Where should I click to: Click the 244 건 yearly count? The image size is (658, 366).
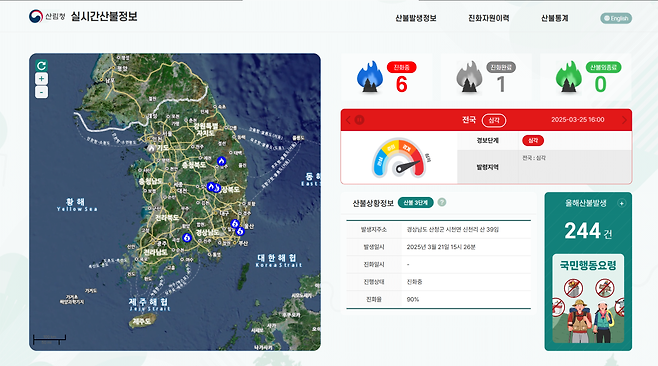(x=588, y=231)
